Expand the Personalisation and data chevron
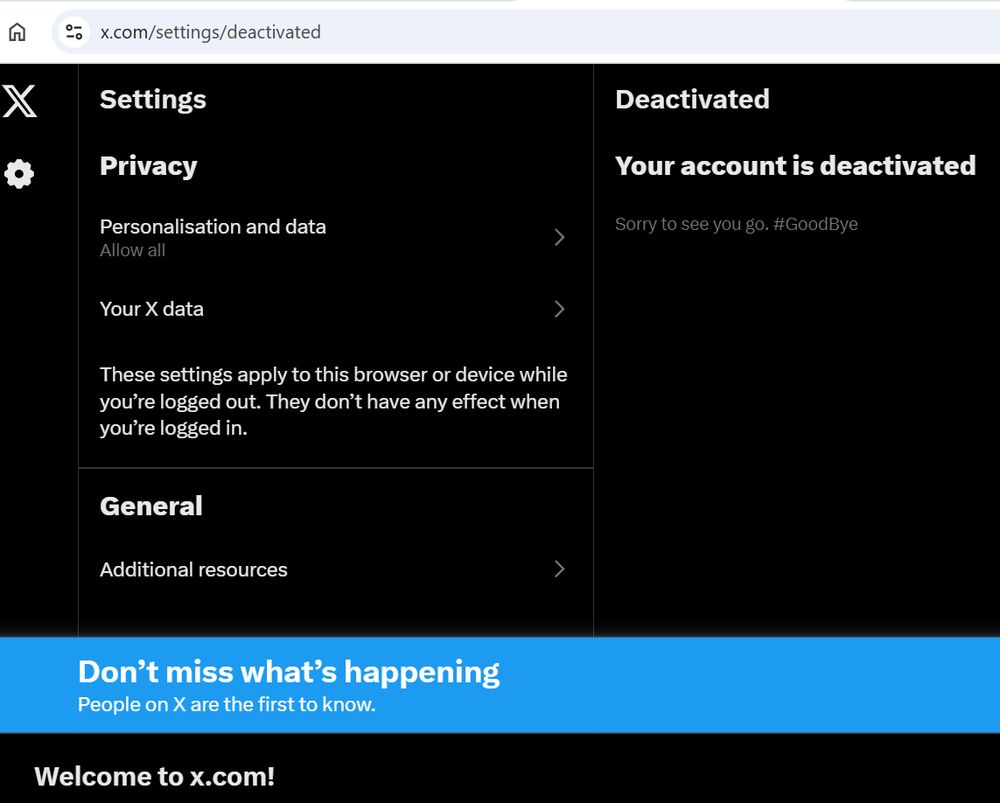Screen dimensions: 1000x803 tap(559, 237)
